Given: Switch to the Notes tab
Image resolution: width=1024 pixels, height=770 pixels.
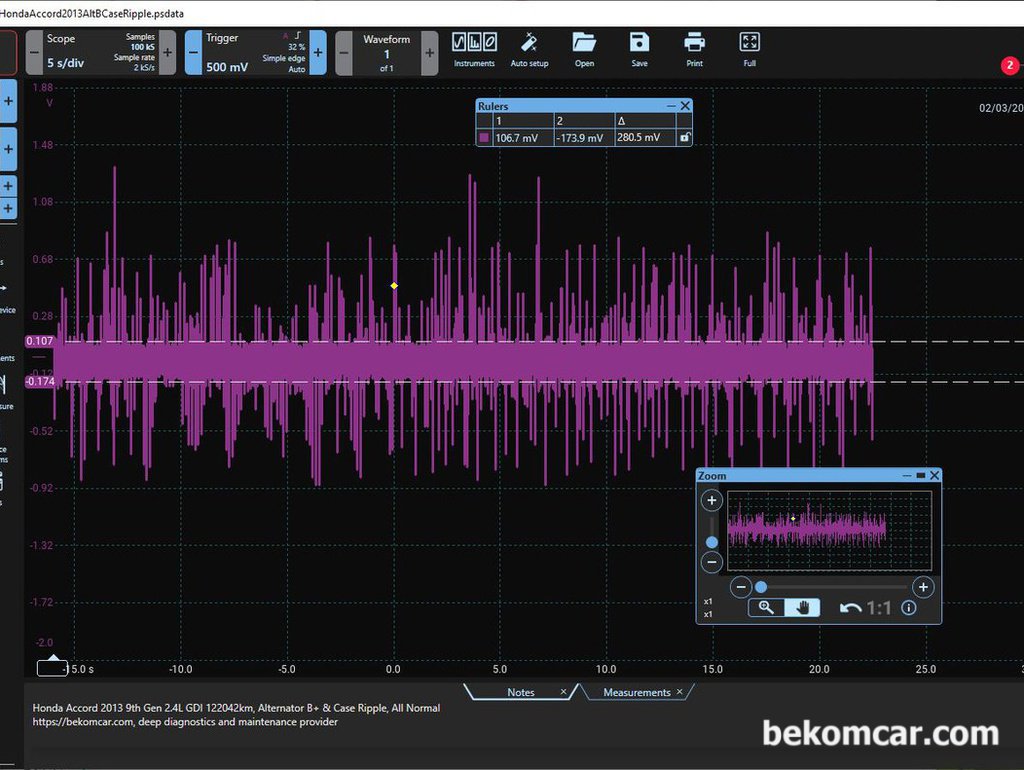Looking at the screenshot, I should coord(521,692).
